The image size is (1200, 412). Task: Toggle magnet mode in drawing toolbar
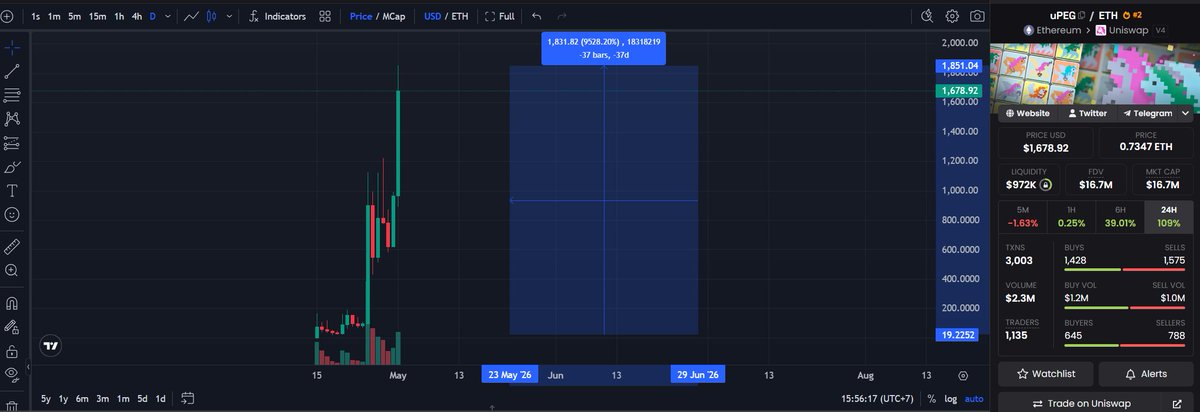click(12, 303)
